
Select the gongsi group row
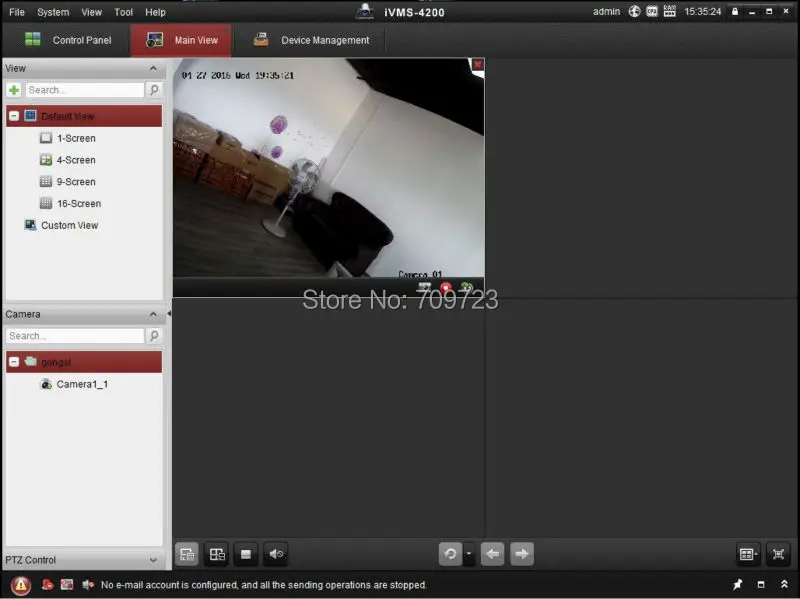pos(84,362)
